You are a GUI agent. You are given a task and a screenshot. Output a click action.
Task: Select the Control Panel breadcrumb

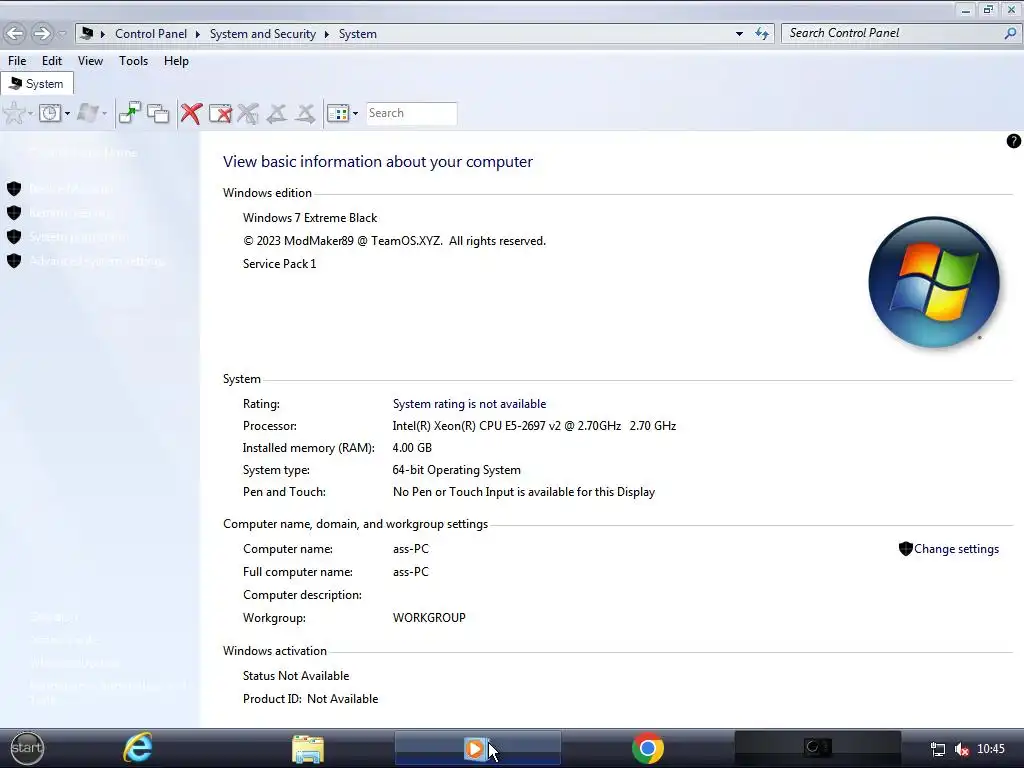(x=151, y=34)
